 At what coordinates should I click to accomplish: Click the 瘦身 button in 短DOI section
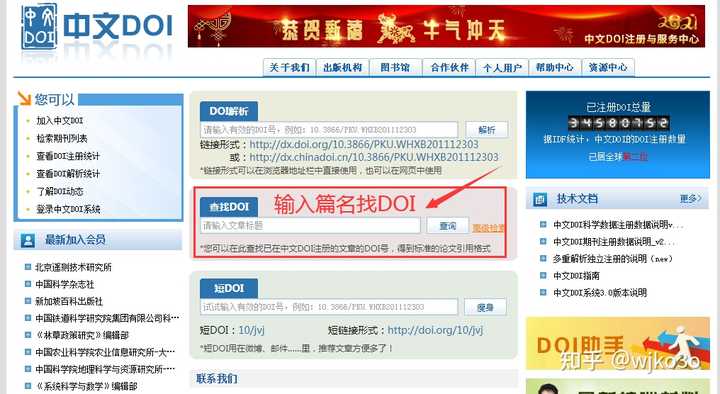tap(485, 307)
